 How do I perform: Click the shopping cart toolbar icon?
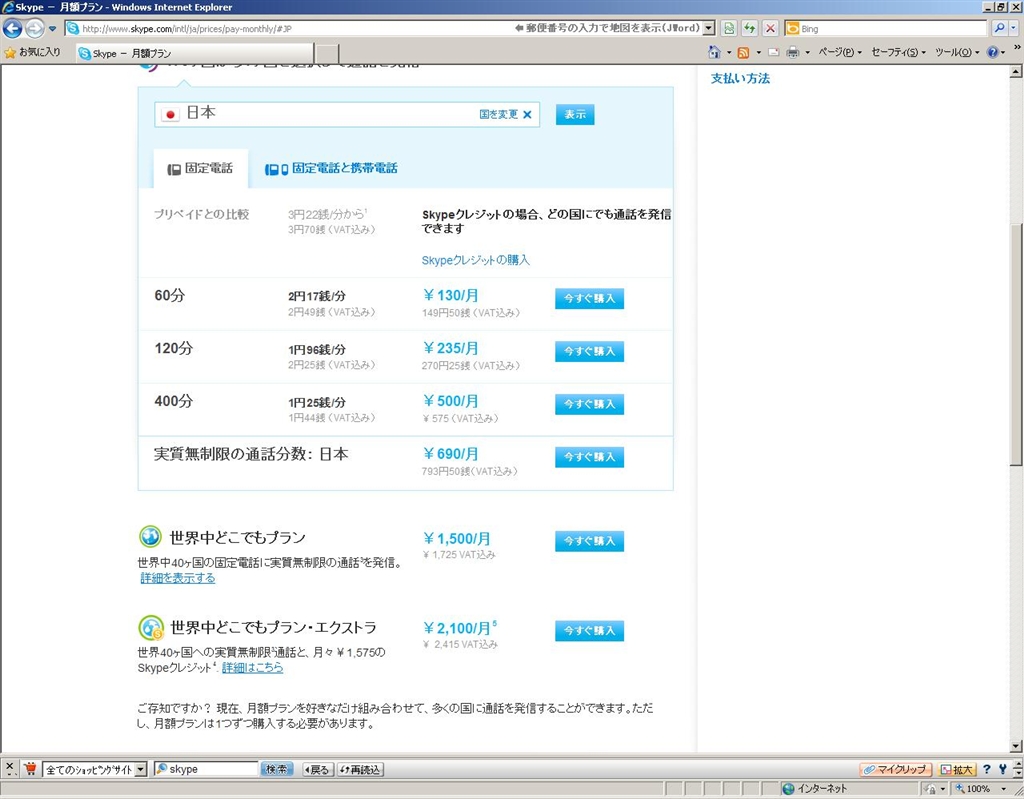tap(30, 769)
